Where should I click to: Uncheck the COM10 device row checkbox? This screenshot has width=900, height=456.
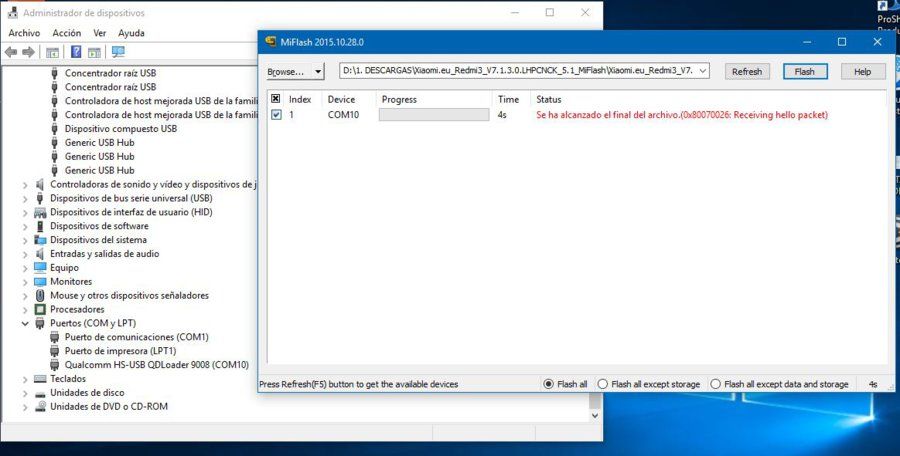click(x=276, y=115)
